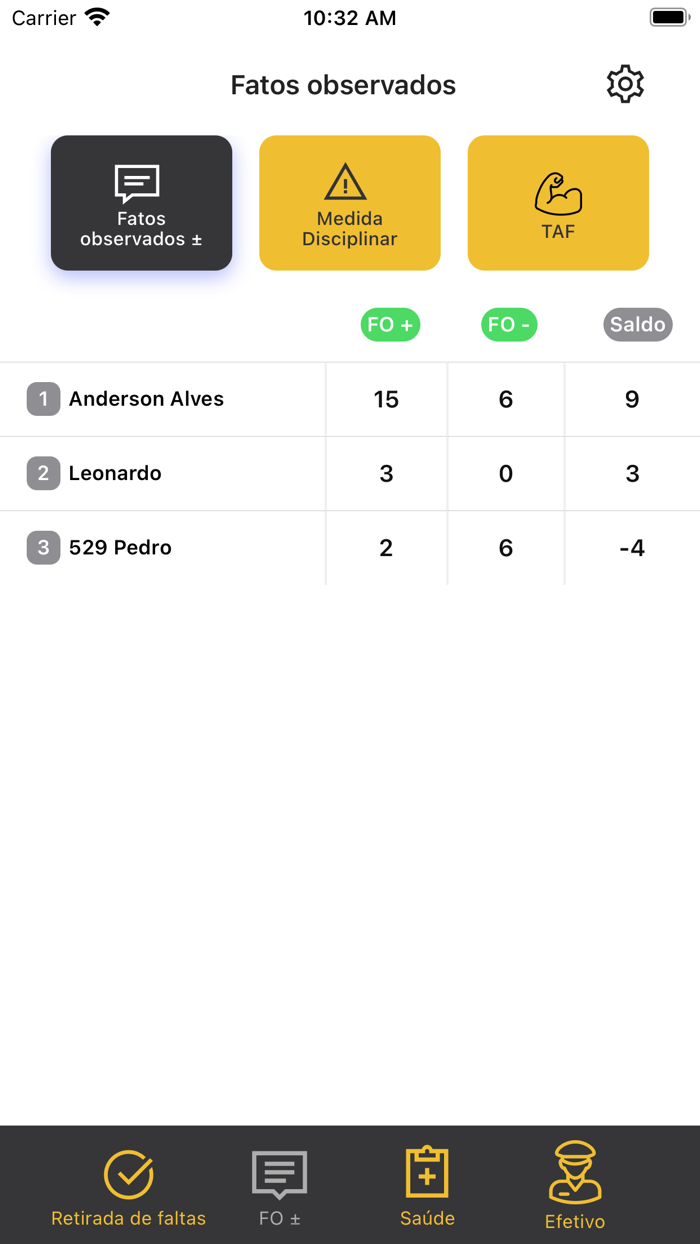
Task: Sort by the FO + column badge
Action: point(390,325)
